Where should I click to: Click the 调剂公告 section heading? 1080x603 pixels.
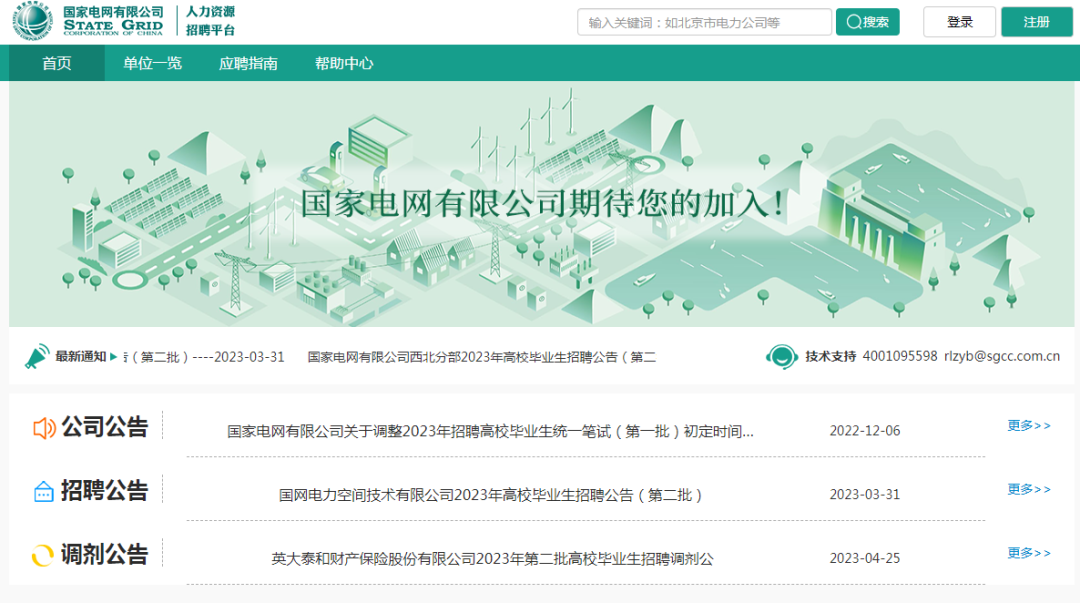click(x=105, y=554)
